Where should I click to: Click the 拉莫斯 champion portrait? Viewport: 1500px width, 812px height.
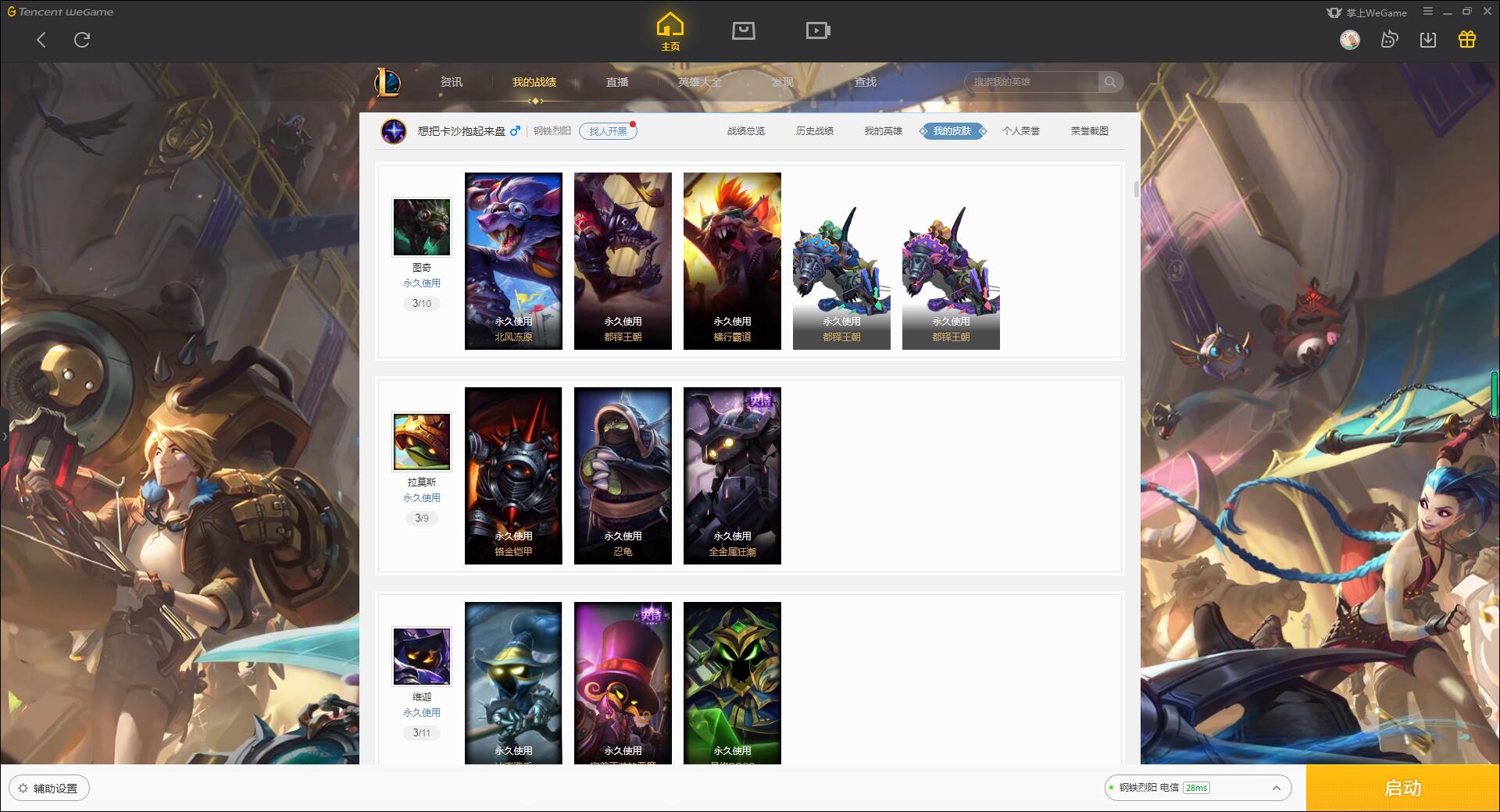422,441
